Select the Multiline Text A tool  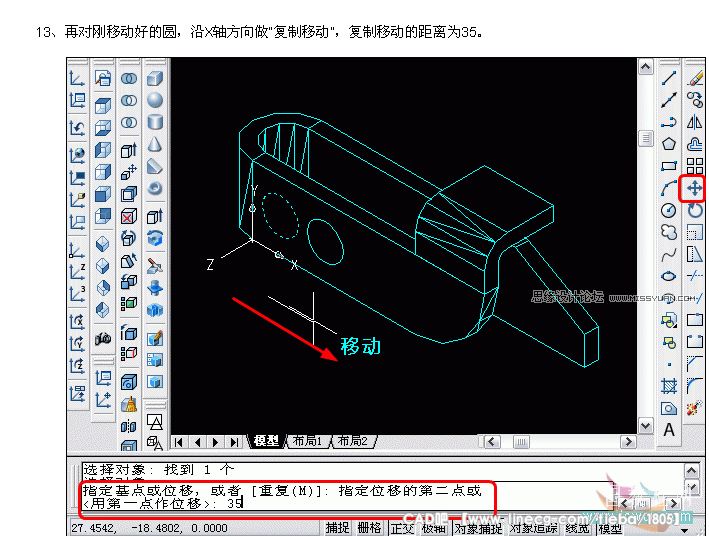tap(669, 430)
